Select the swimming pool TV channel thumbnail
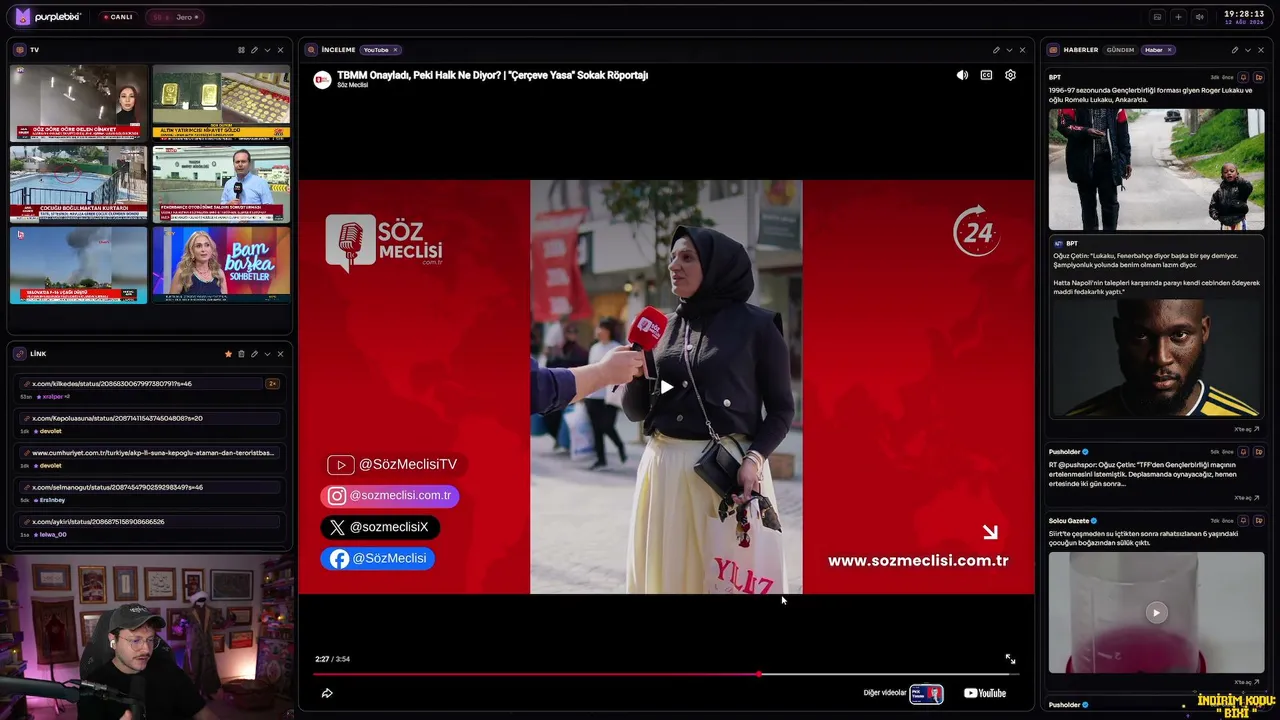1280x720 pixels. [x=79, y=184]
